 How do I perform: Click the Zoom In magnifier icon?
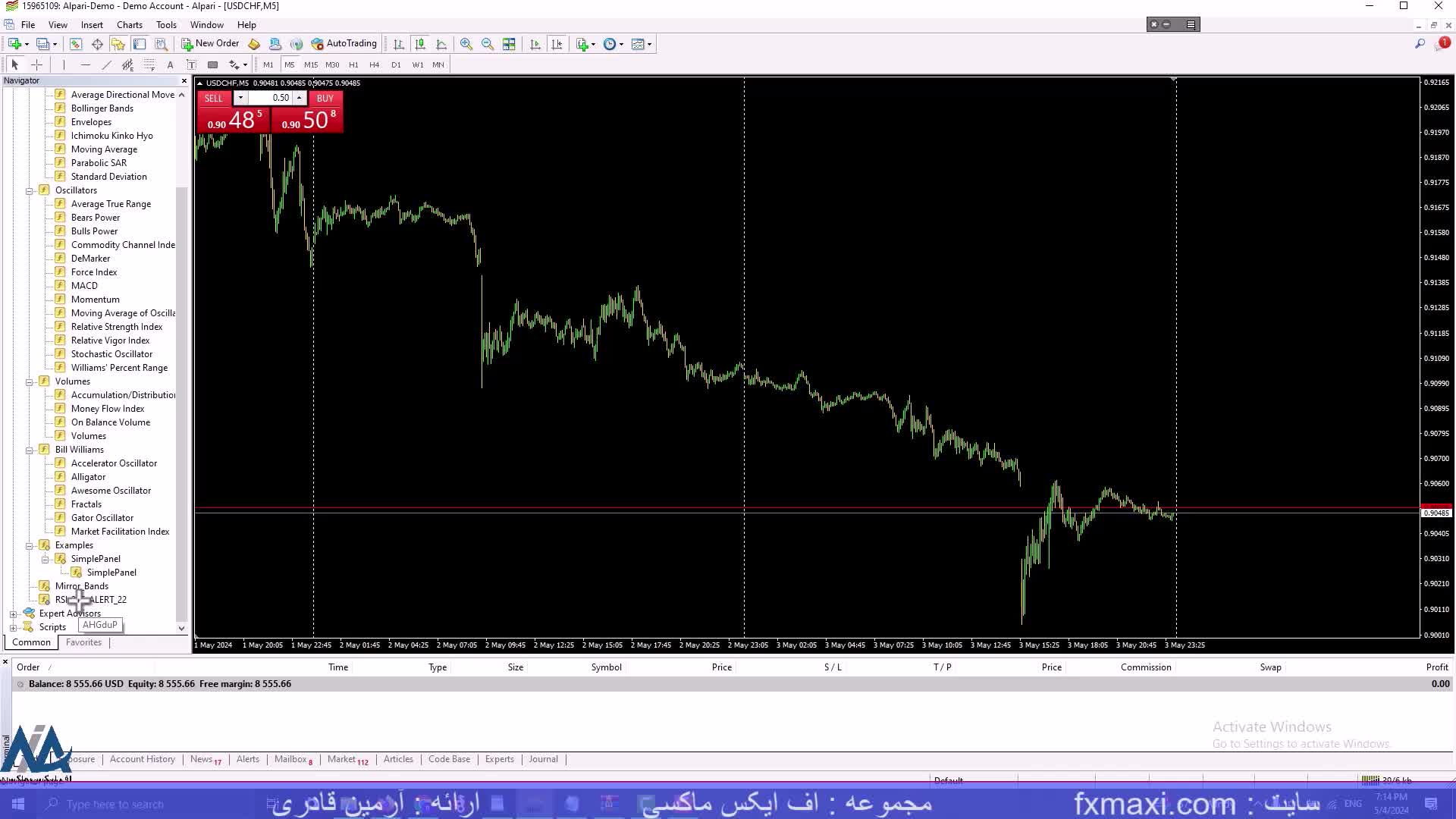466,44
